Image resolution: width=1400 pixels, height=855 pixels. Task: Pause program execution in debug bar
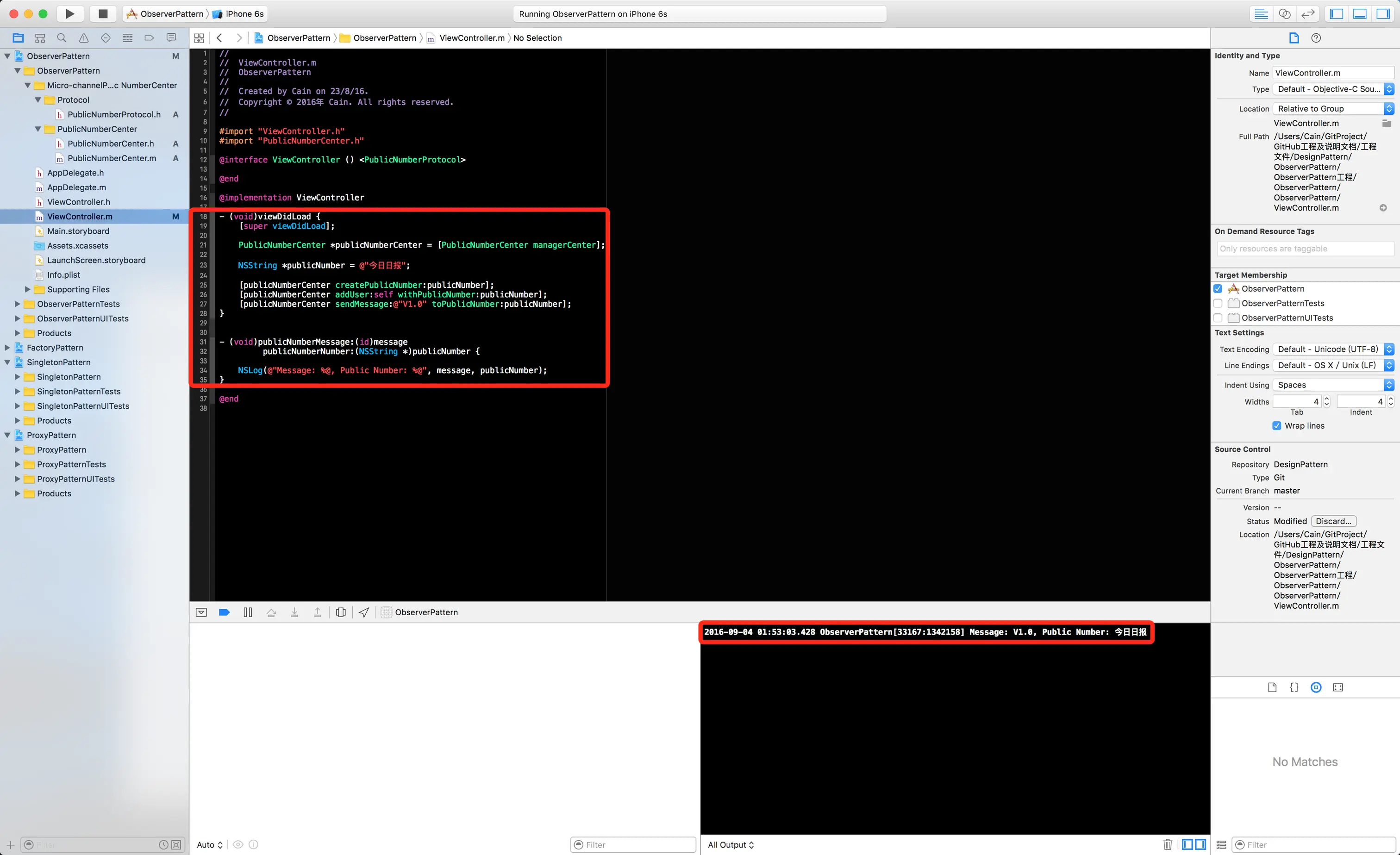point(248,612)
